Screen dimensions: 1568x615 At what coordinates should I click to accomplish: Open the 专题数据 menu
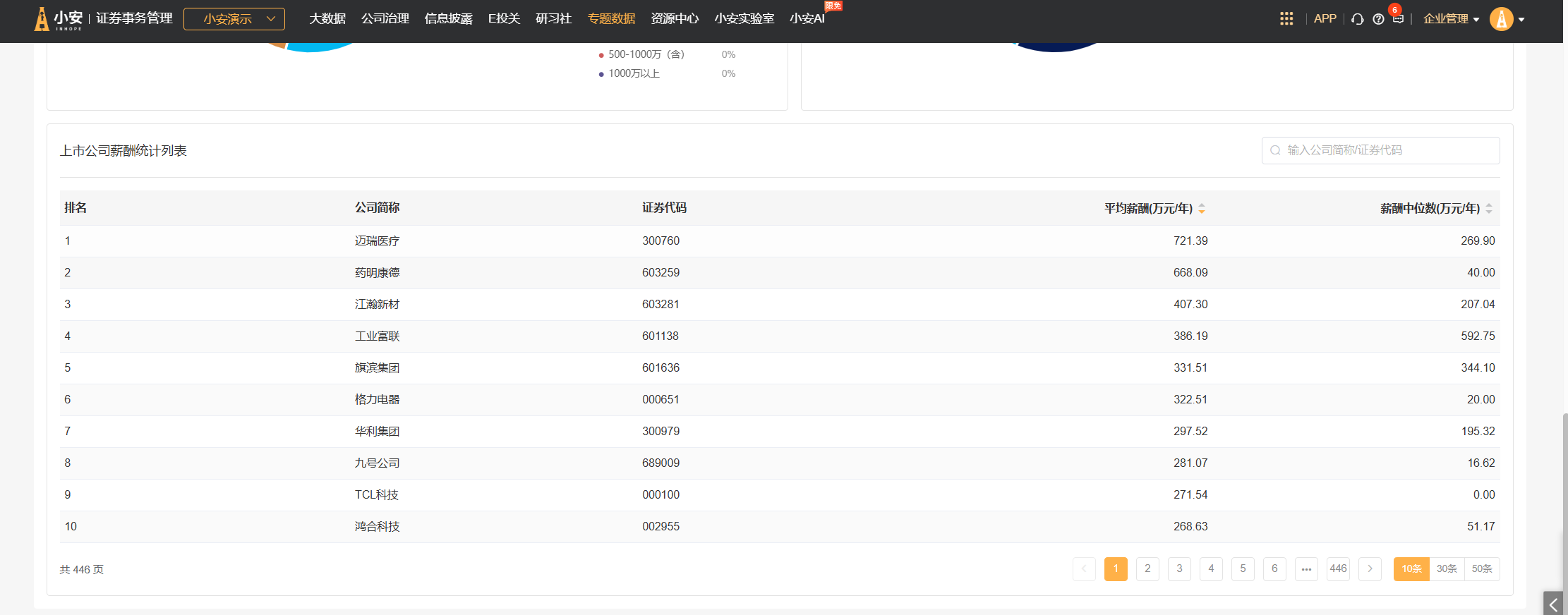tap(611, 18)
